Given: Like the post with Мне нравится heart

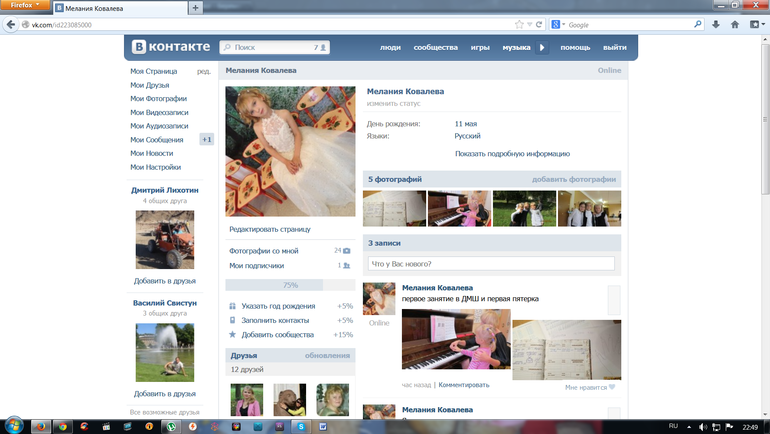Looking at the screenshot, I should tap(590, 387).
